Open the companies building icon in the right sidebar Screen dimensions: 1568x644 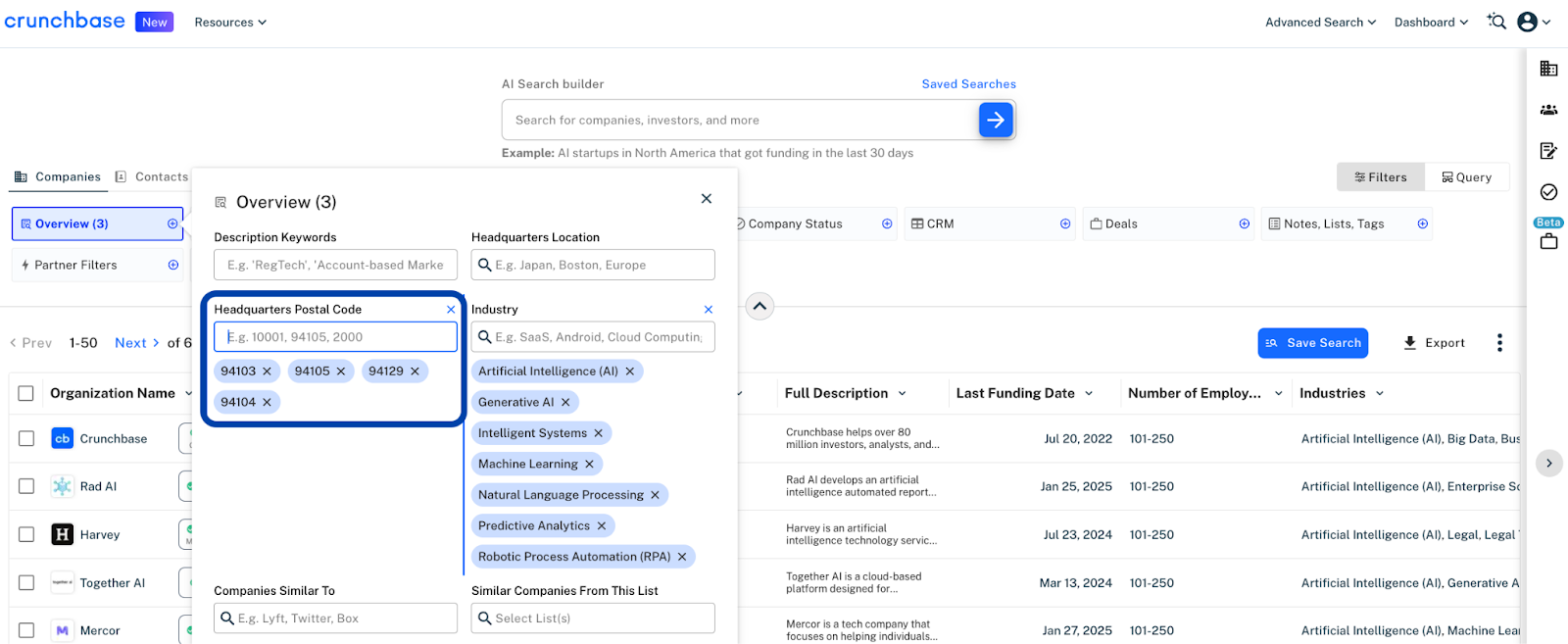pyautogui.click(x=1548, y=69)
